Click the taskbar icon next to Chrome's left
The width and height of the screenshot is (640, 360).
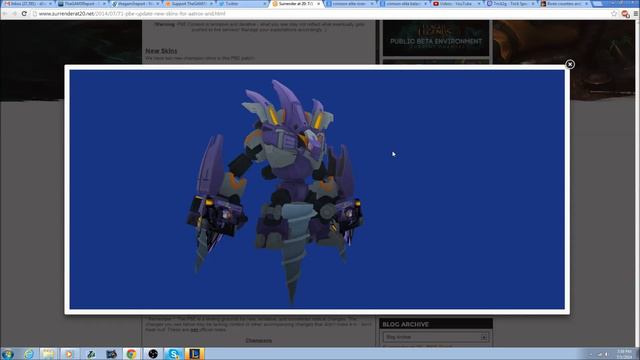click(x=111, y=354)
